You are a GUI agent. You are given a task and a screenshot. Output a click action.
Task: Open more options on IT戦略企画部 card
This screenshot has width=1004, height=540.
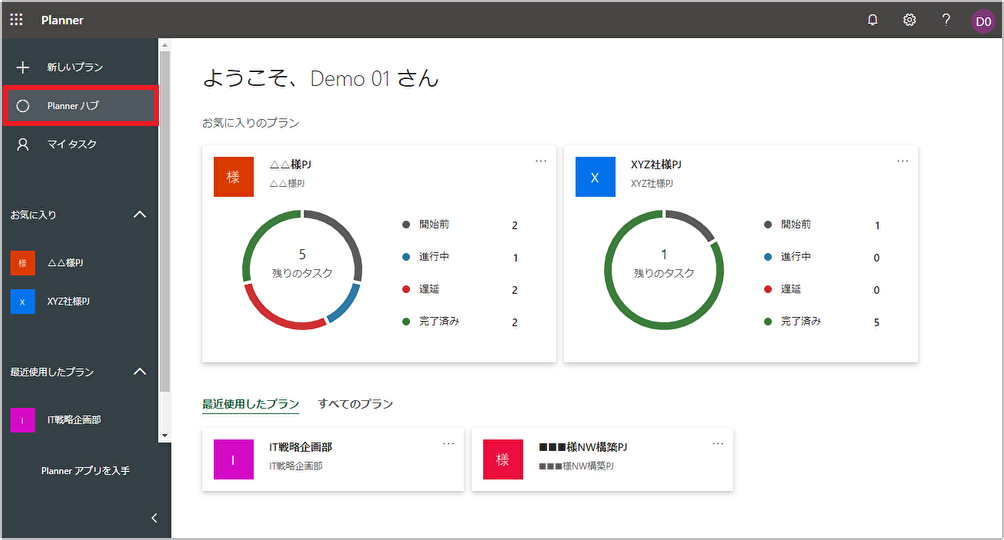pos(448,443)
